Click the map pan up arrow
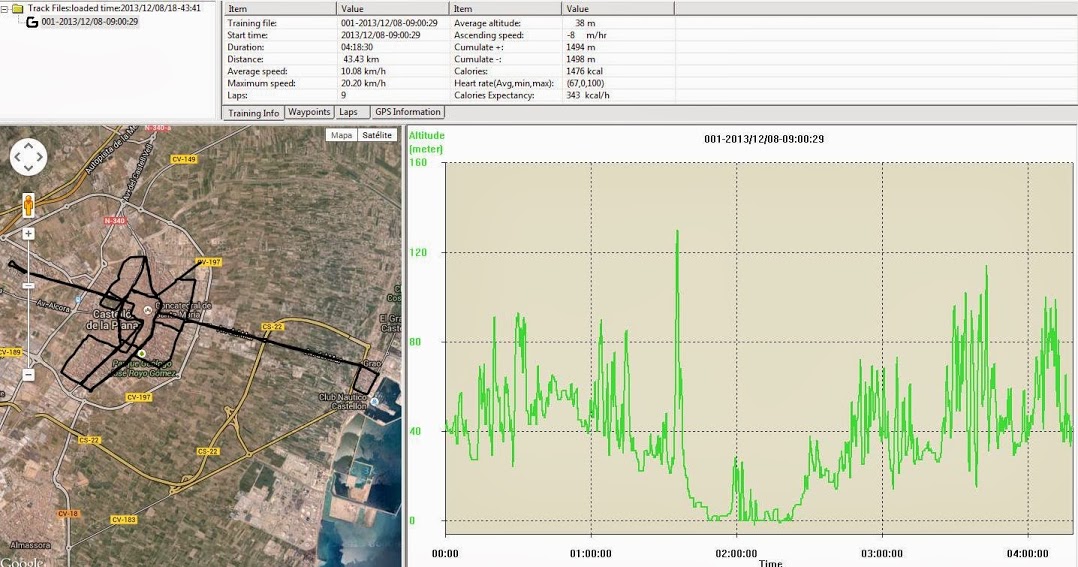1078x567 pixels. (x=28, y=145)
